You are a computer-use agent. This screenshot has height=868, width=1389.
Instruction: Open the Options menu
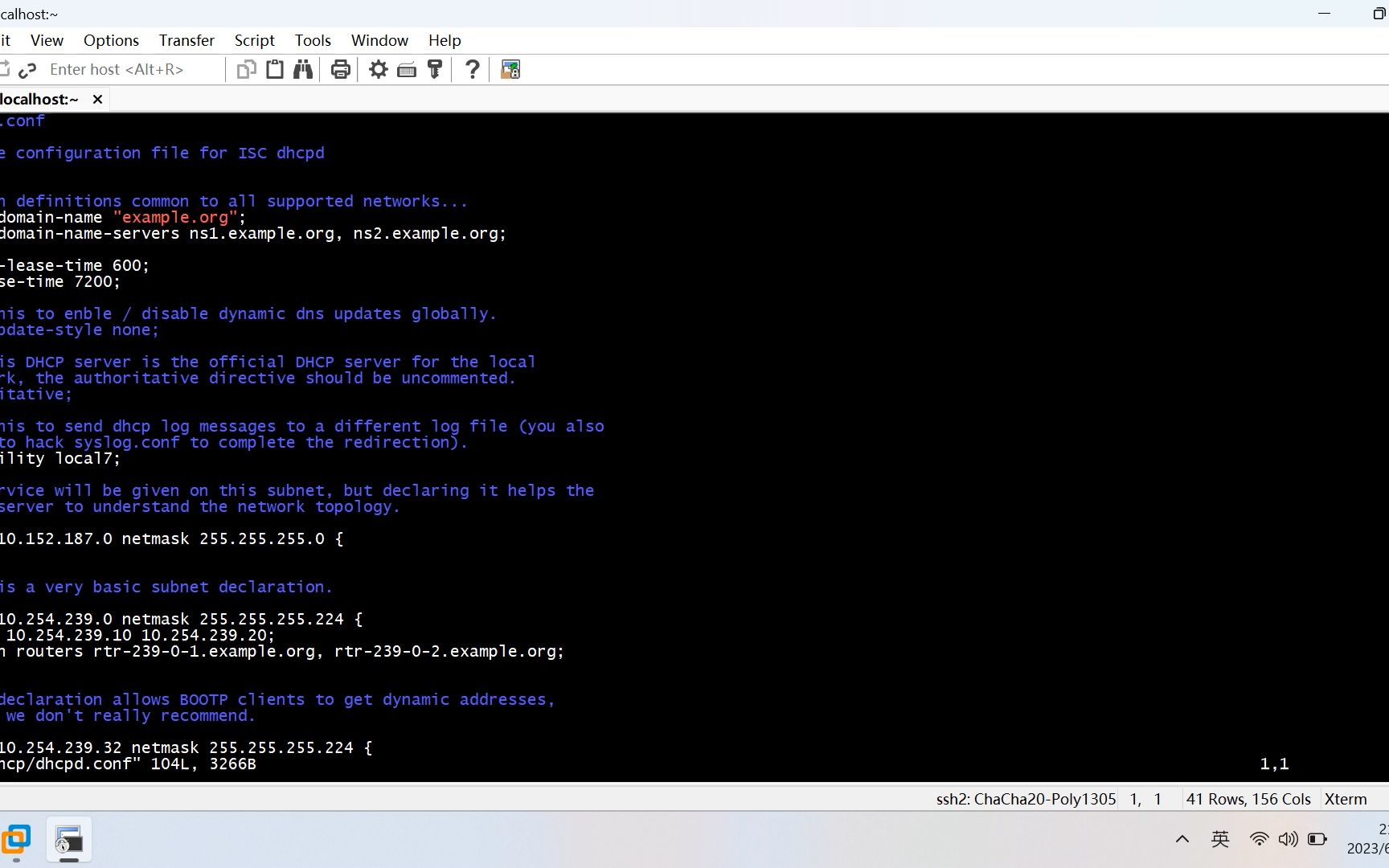(111, 40)
